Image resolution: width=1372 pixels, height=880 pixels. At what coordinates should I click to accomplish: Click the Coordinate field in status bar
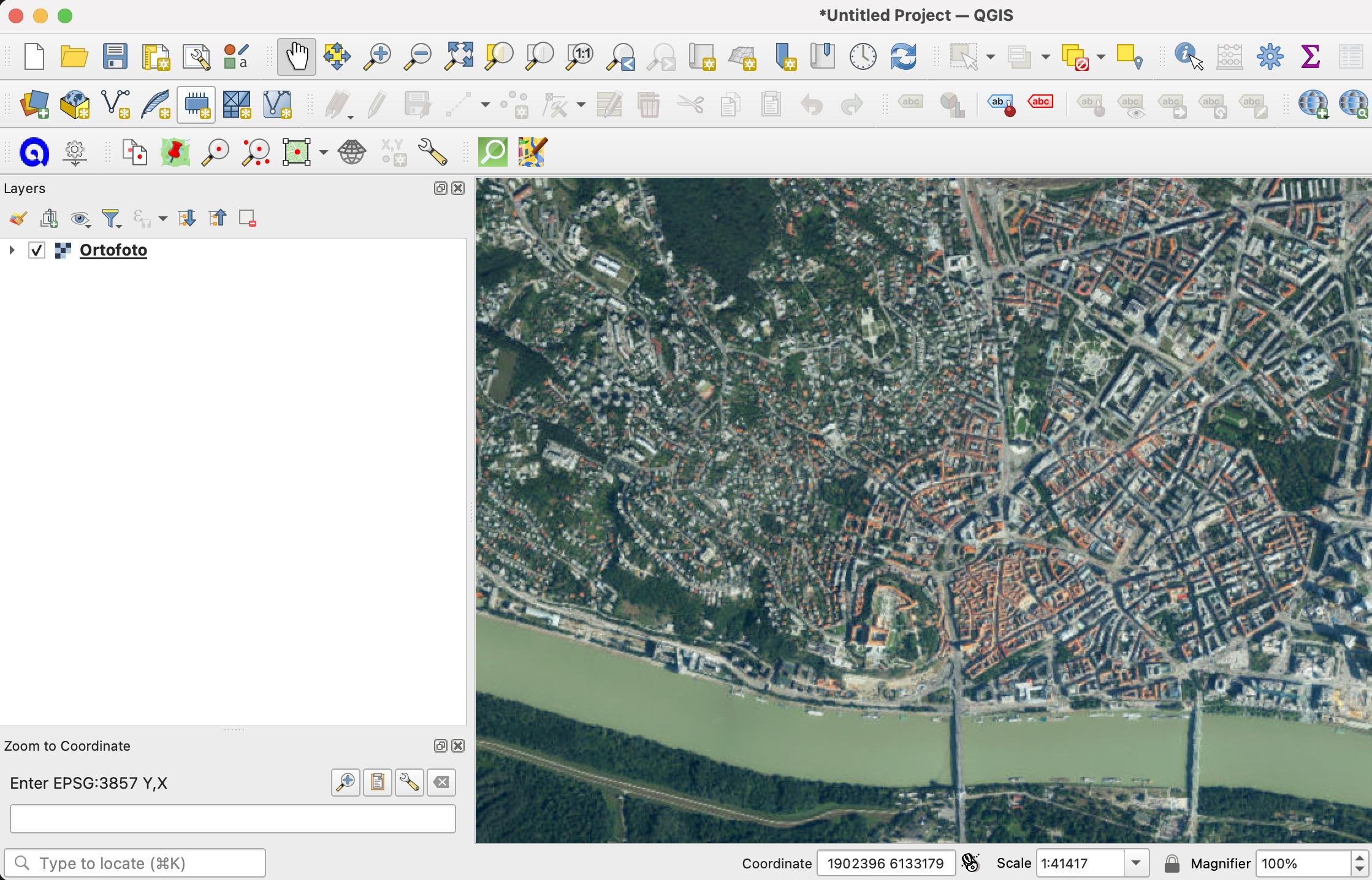point(886,863)
